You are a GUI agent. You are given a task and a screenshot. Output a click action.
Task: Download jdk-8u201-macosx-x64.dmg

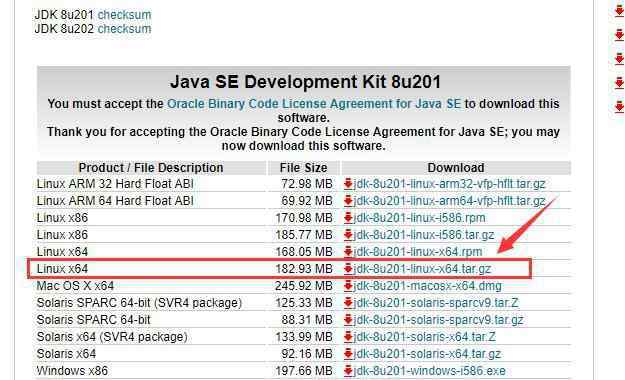coord(427,286)
